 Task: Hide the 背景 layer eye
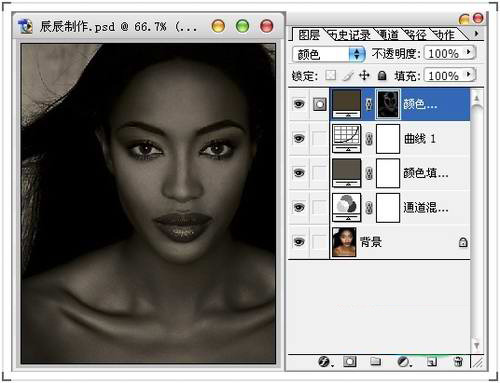[299, 241]
